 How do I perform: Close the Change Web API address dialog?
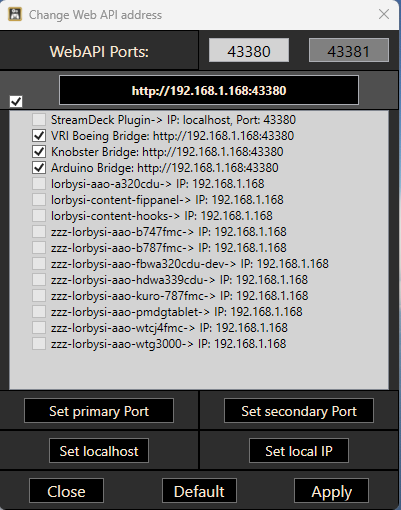(384, 14)
